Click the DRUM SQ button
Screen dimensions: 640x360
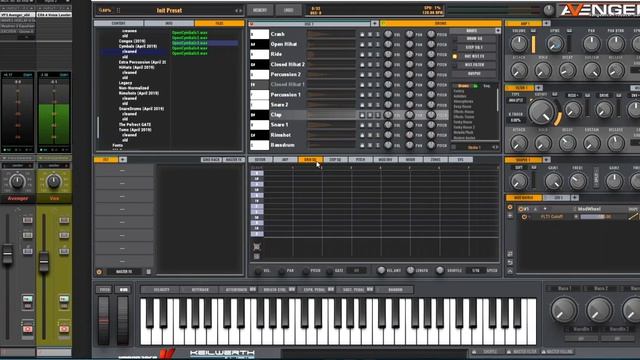click(474, 39)
